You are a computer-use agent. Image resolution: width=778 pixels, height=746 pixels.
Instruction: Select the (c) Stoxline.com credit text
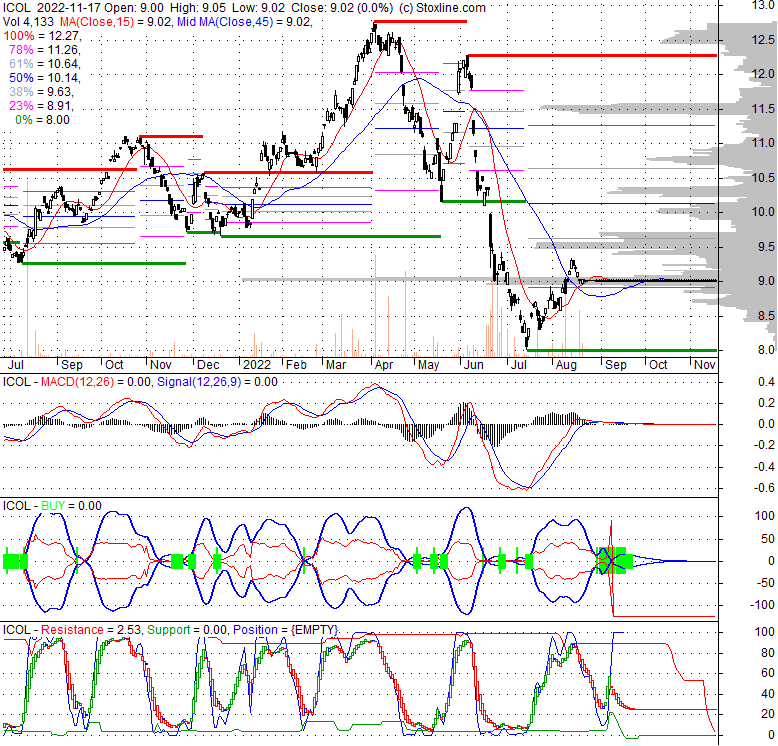coord(442,8)
